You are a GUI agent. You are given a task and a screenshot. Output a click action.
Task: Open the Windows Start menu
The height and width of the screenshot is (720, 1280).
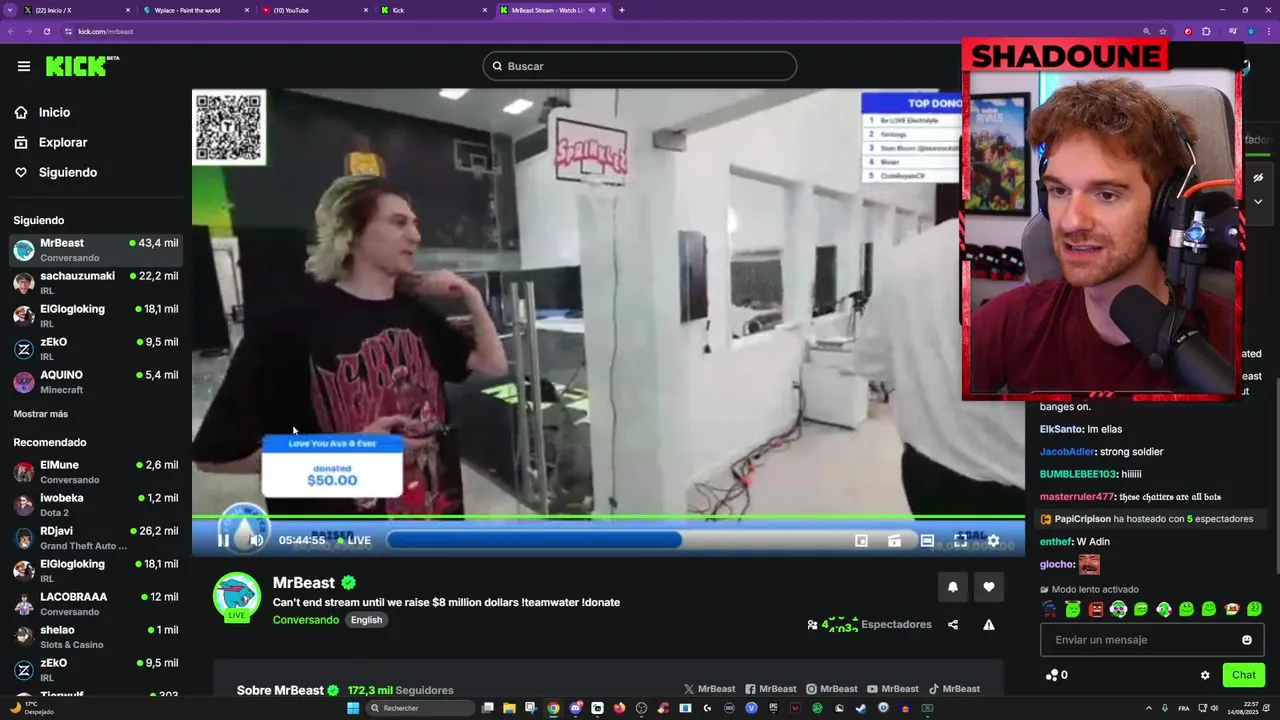[x=353, y=708]
